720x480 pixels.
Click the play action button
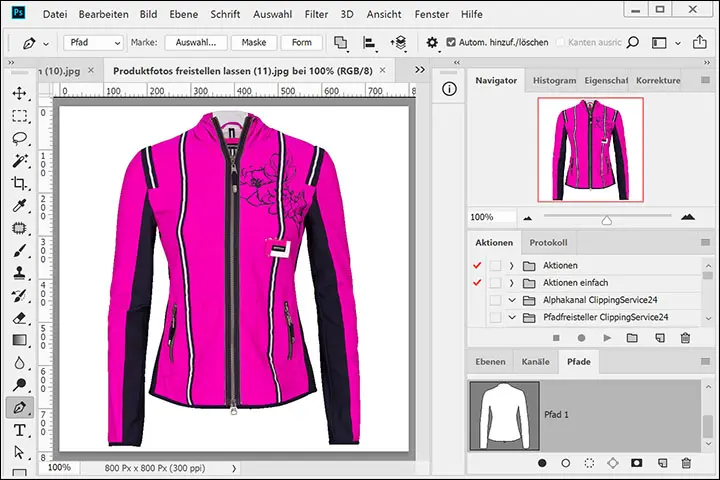click(x=606, y=338)
